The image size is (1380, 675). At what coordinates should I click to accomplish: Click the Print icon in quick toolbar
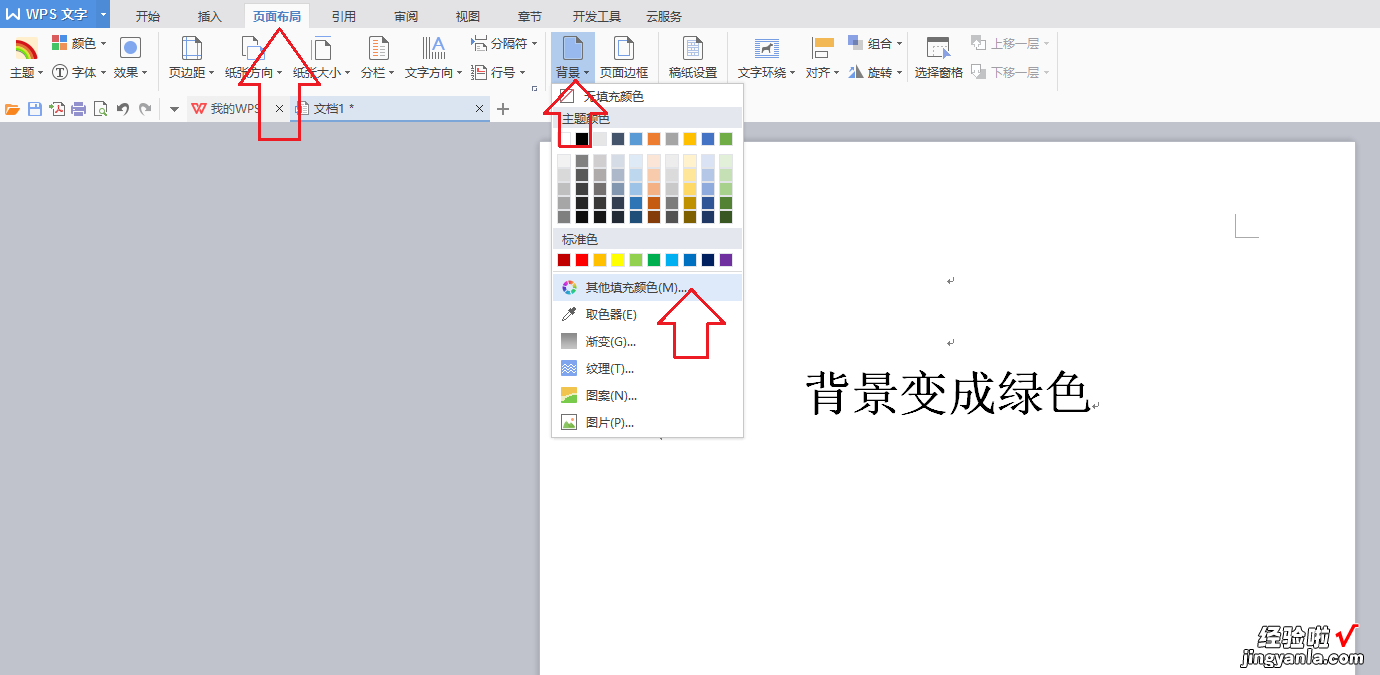(x=79, y=109)
